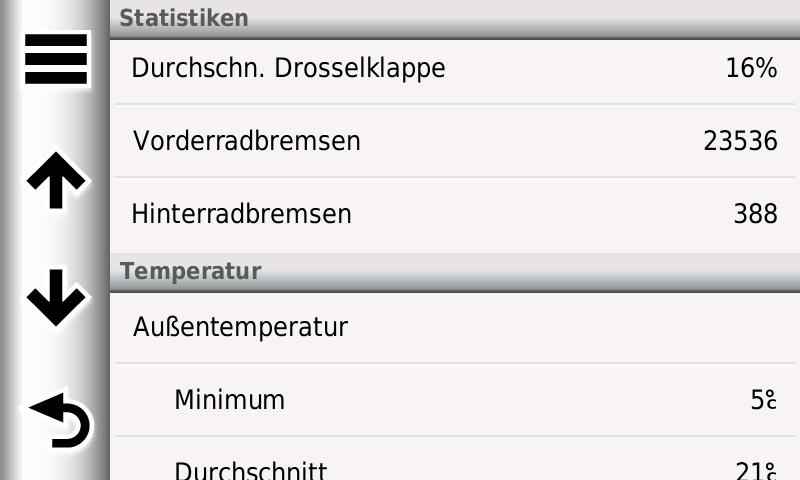
Task: Tap the Durchschn. Drosselklappe label
Action: pyautogui.click(x=288, y=68)
